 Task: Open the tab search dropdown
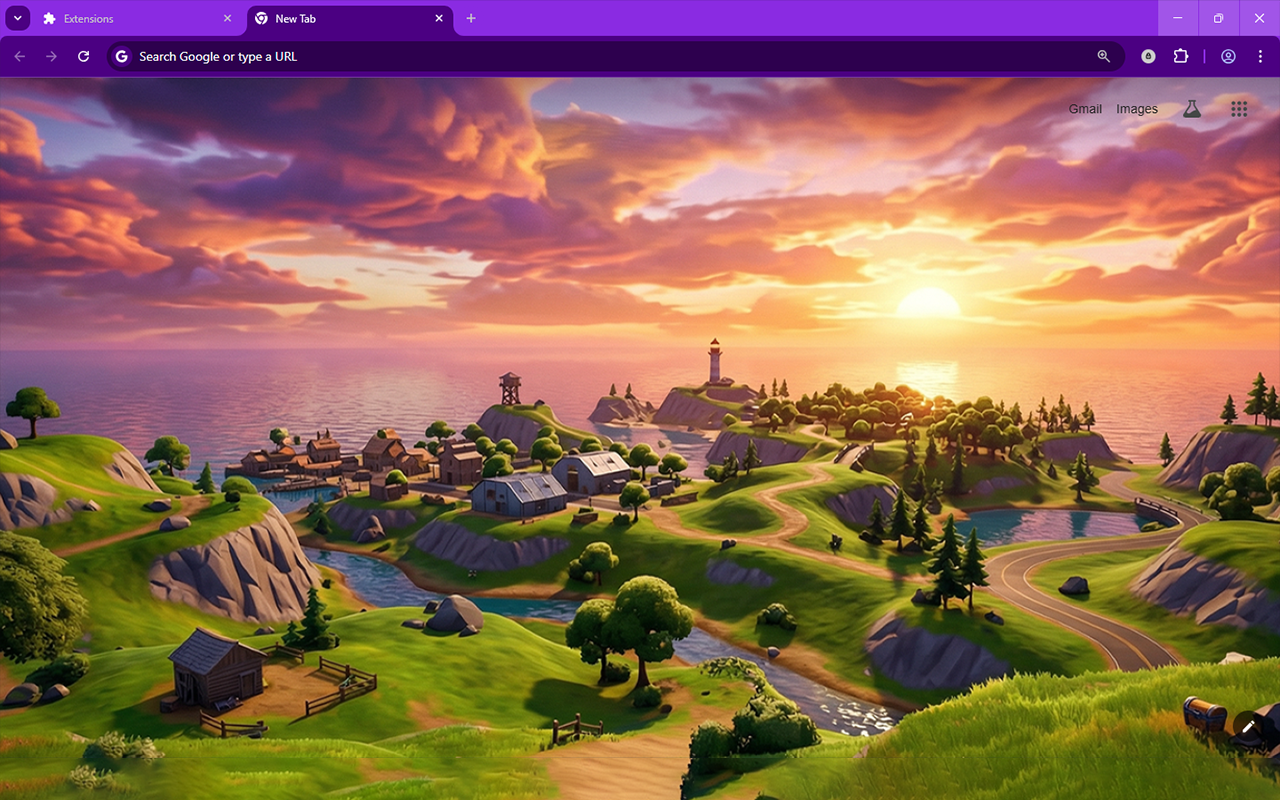17,18
